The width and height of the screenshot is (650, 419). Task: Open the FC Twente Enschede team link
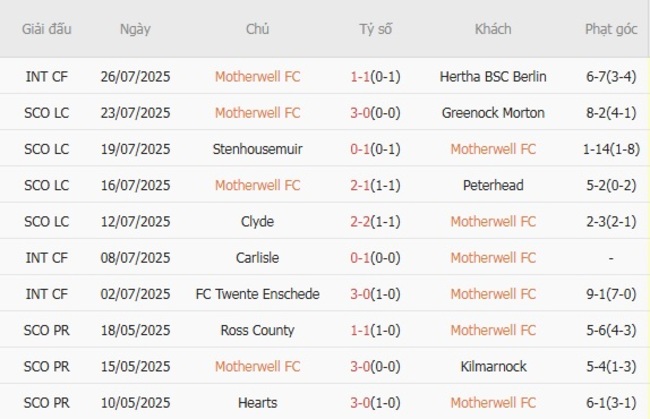[257, 294]
